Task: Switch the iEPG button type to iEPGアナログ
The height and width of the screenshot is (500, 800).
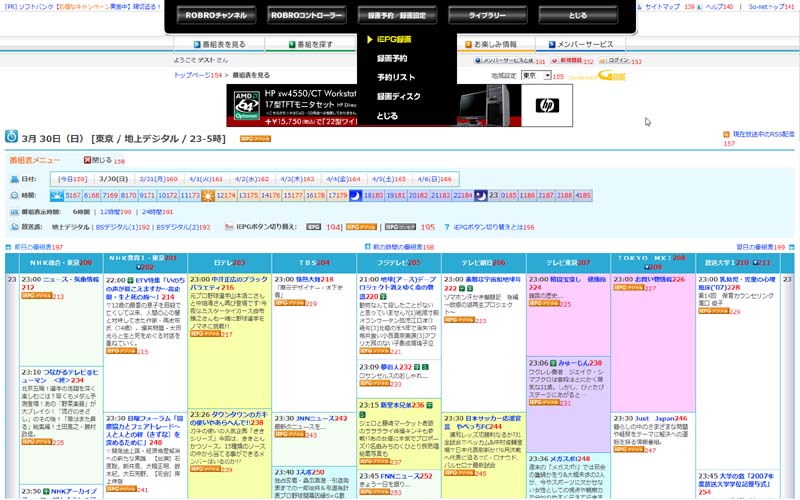Action: pyautogui.click(x=400, y=227)
